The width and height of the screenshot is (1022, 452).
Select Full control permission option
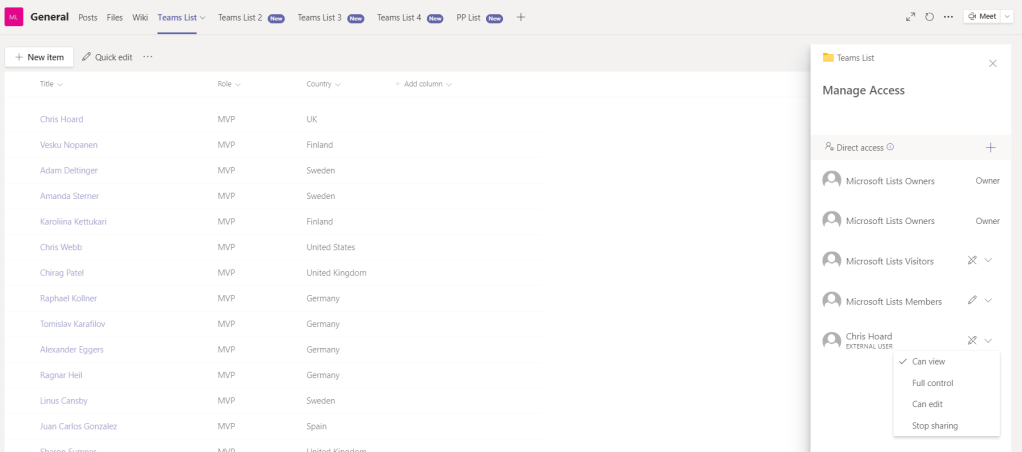coord(932,383)
